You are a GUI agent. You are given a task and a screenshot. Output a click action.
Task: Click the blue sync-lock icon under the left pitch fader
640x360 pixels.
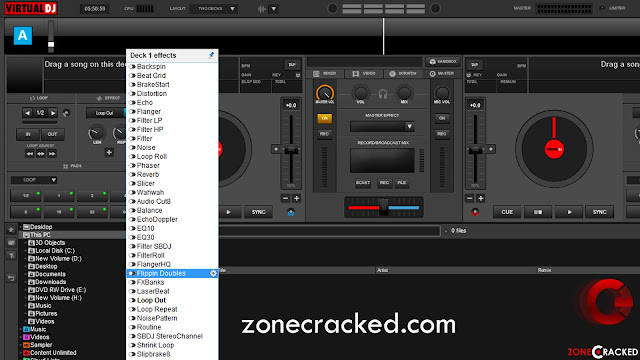point(291,212)
